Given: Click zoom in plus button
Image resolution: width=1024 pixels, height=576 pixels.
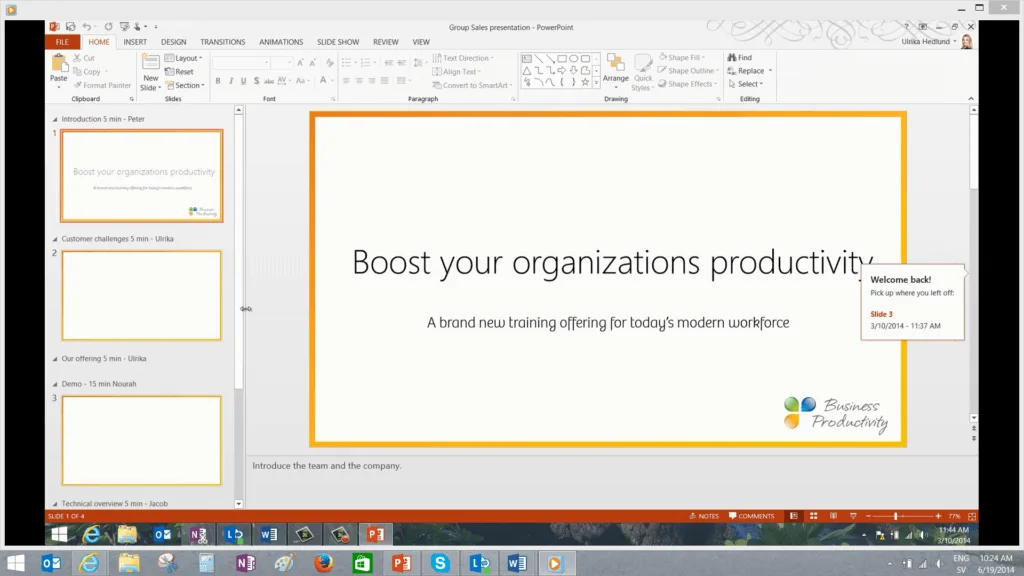Looking at the screenshot, I should pyautogui.click(x=938, y=516).
